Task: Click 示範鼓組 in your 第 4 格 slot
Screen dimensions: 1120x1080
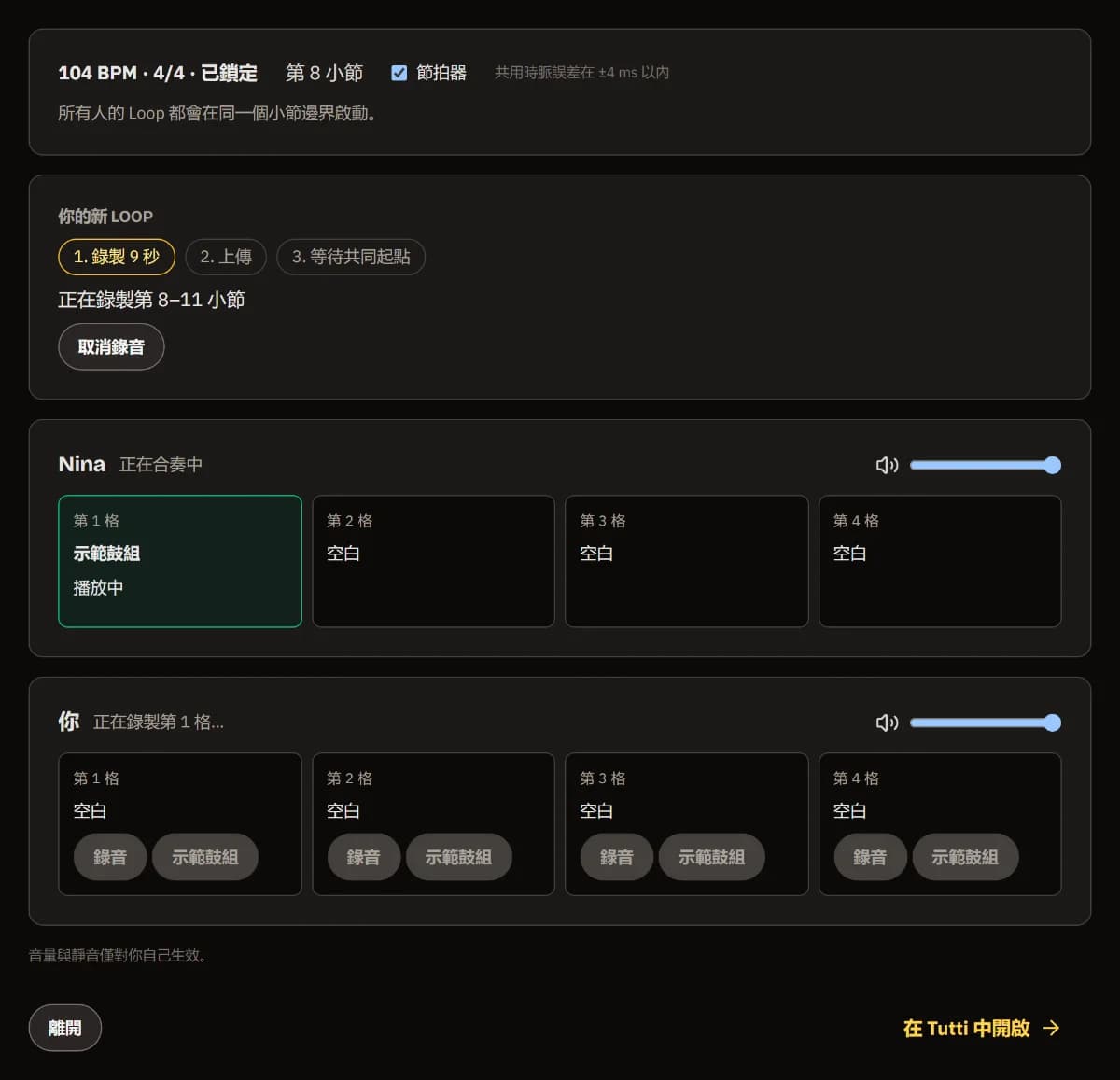Action: [x=965, y=857]
